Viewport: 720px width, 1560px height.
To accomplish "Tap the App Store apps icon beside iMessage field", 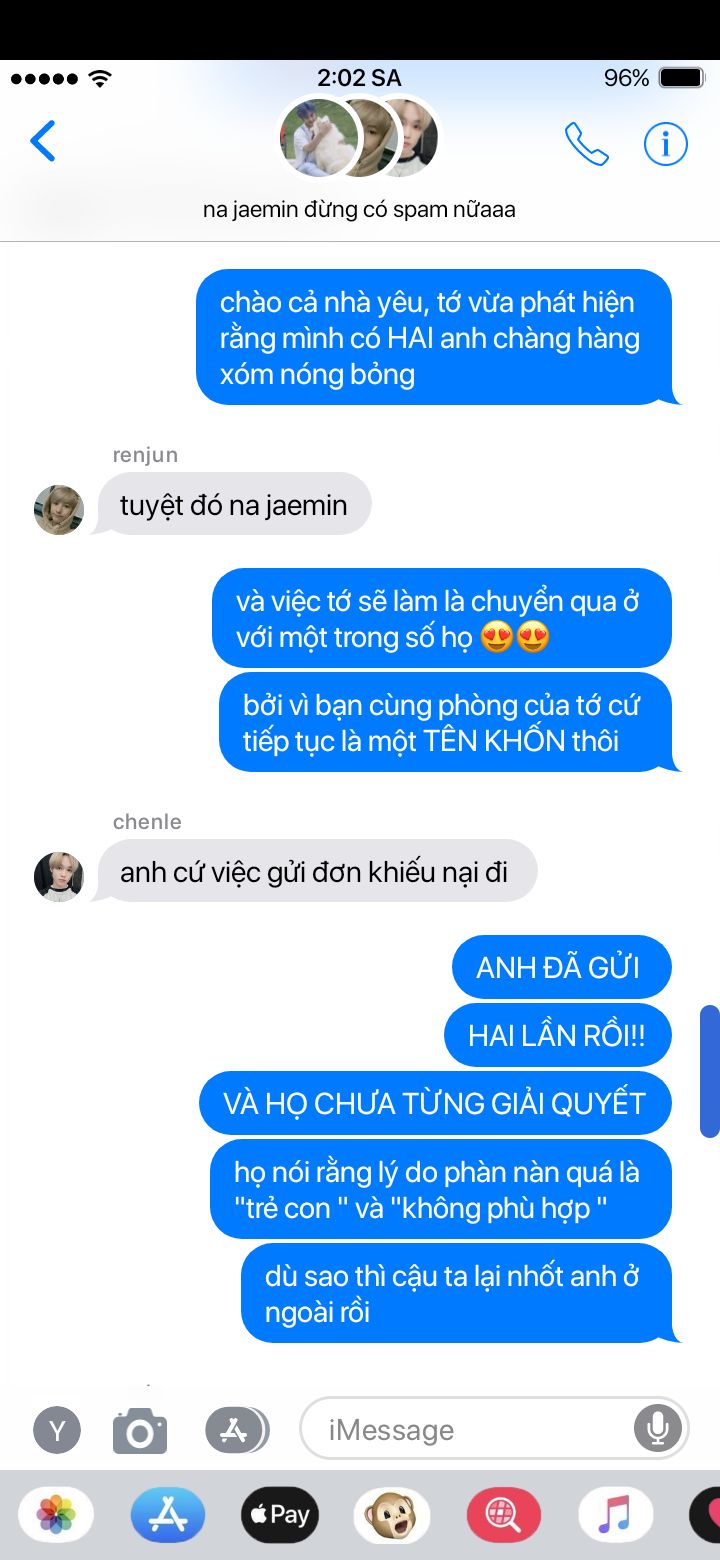I will click(x=237, y=1430).
